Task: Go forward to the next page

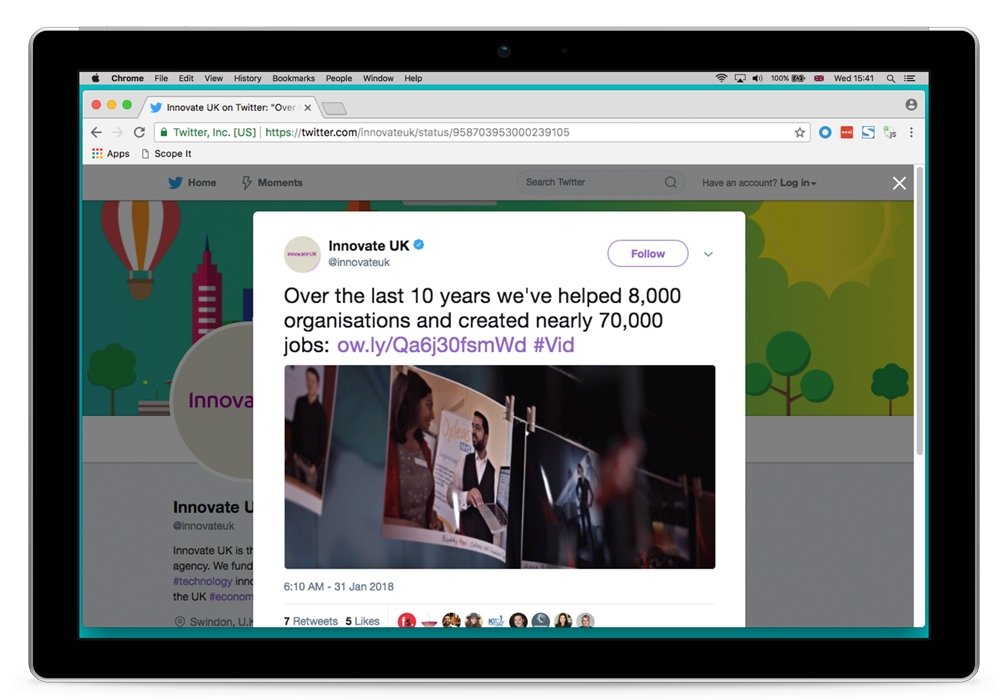Action: coord(118,133)
